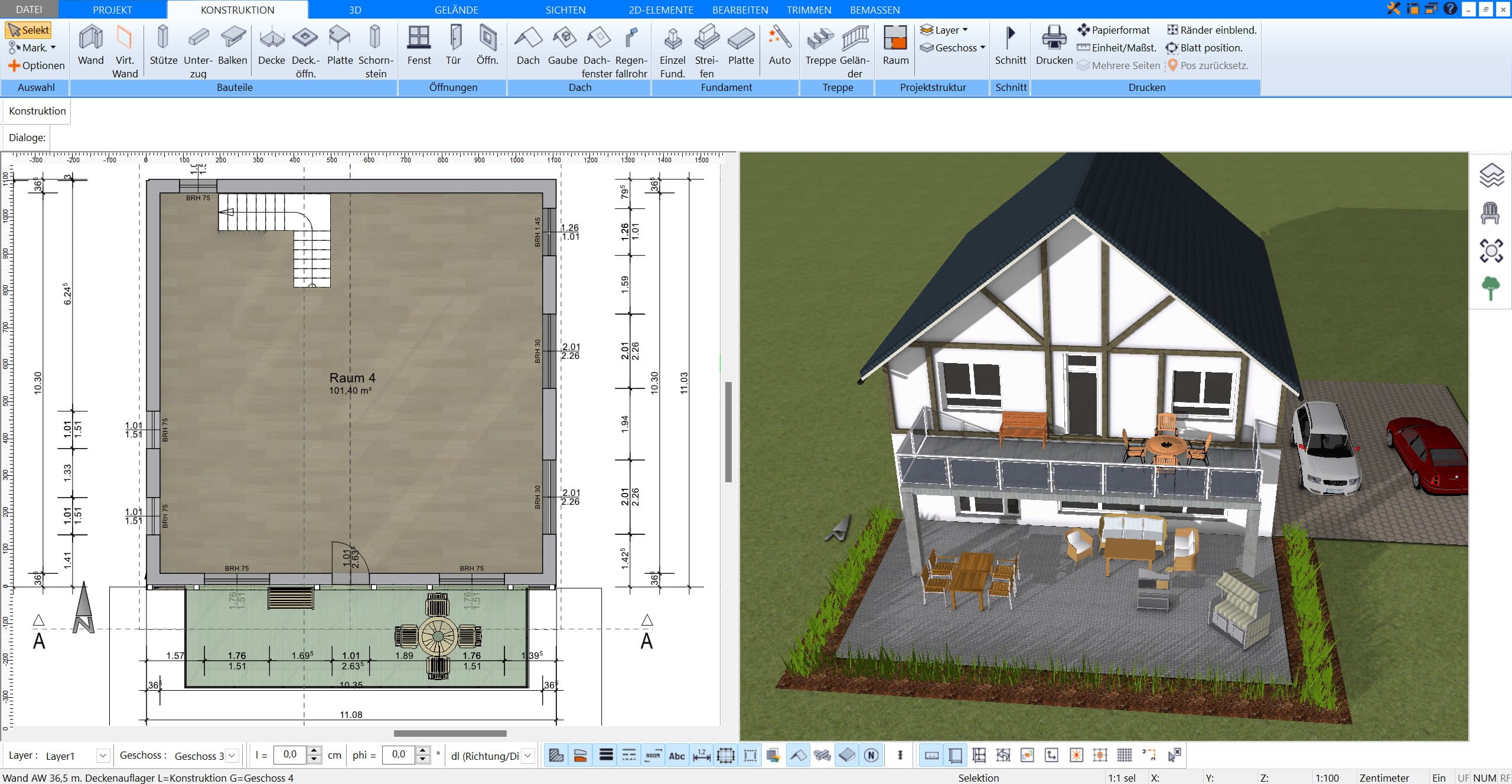The height and width of the screenshot is (784, 1512).
Task: Click the Selekt button
Action: coord(29,30)
